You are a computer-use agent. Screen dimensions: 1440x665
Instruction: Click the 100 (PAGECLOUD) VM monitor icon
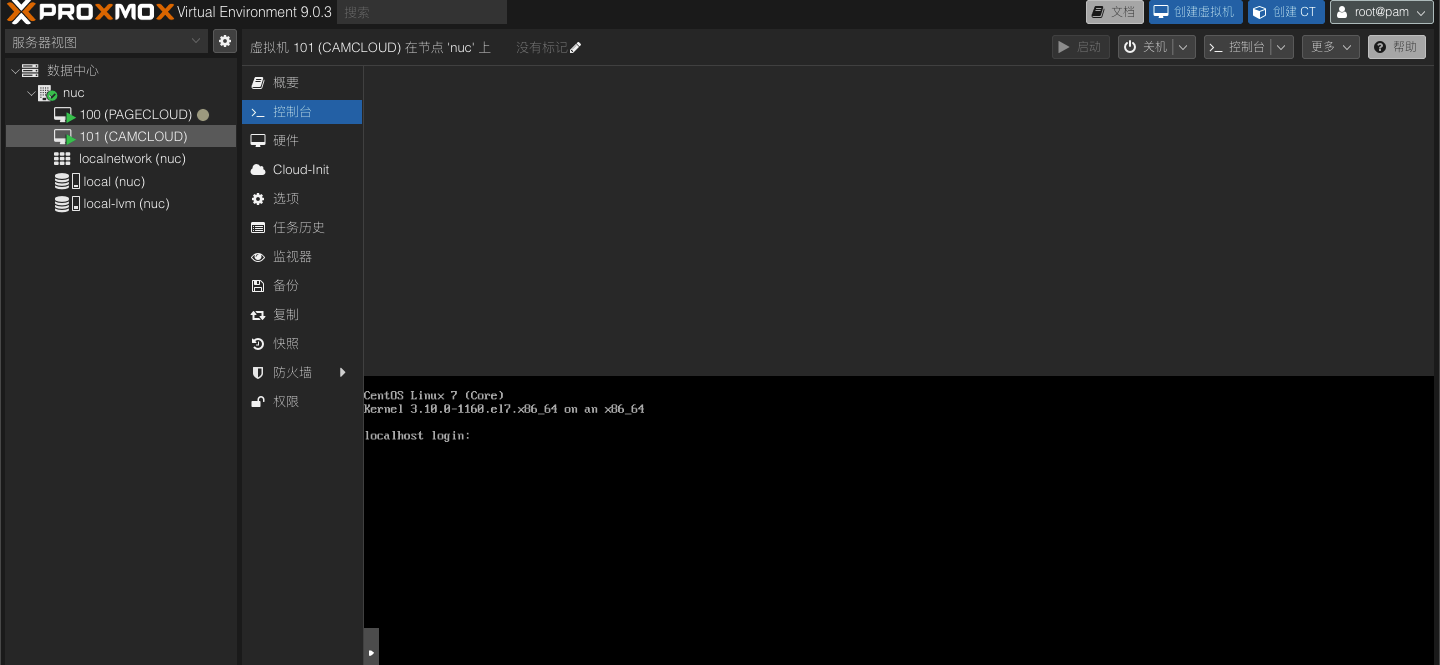click(64, 115)
